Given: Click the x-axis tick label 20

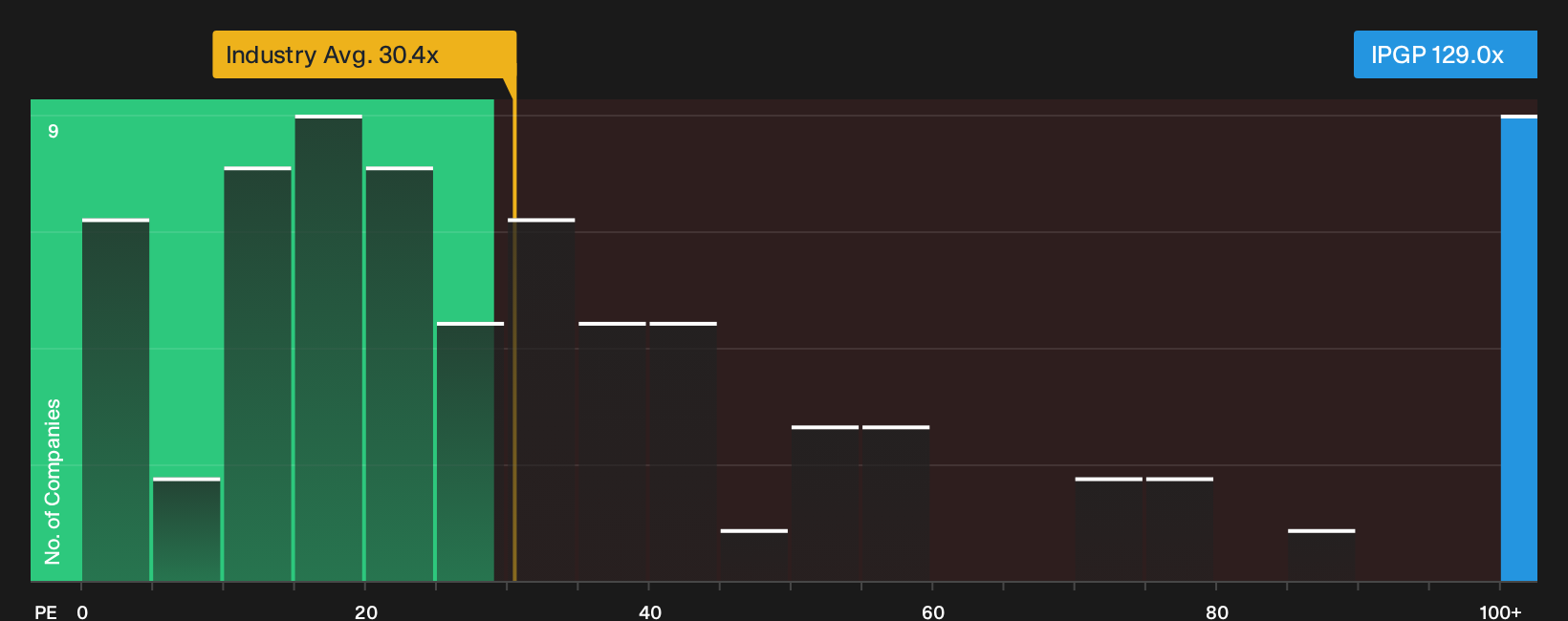Looking at the screenshot, I should click(366, 612).
